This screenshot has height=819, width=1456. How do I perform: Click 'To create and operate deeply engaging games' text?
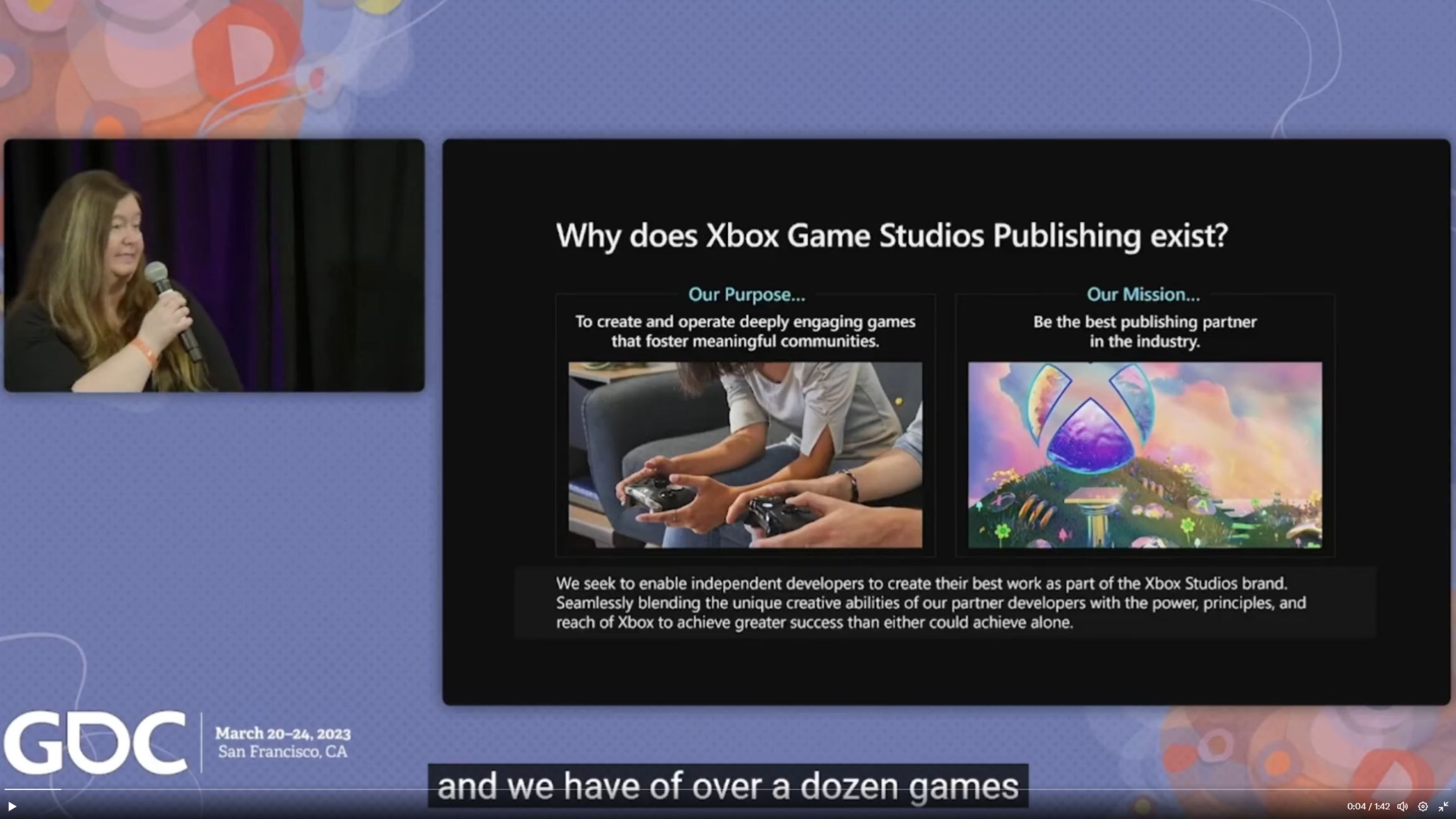(x=745, y=322)
